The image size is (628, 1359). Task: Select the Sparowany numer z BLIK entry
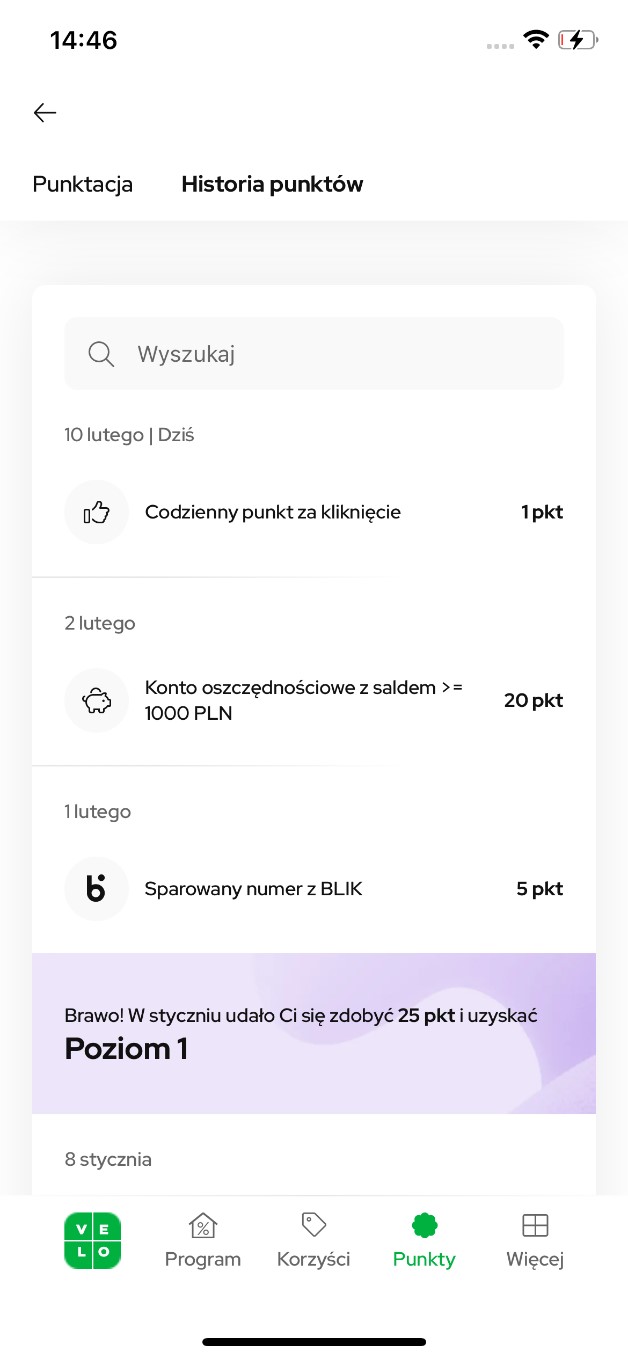[x=253, y=888]
